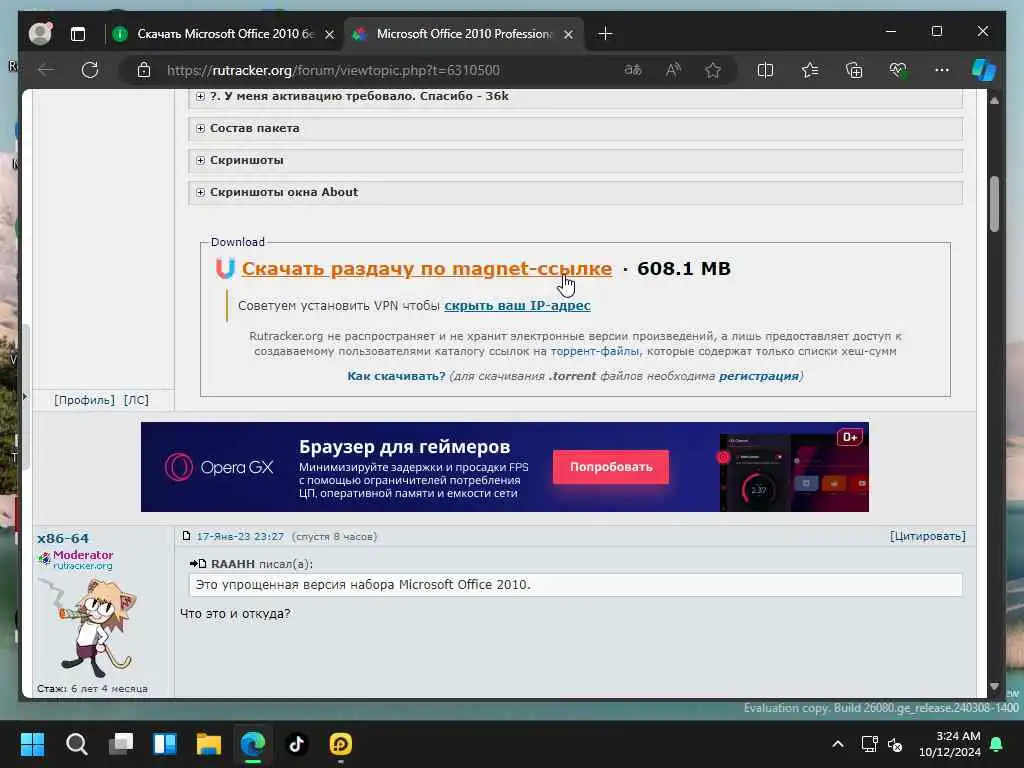This screenshot has height=768, width=1024.
Task: Open the Collections icon
Action: click(x=854, y=70)
